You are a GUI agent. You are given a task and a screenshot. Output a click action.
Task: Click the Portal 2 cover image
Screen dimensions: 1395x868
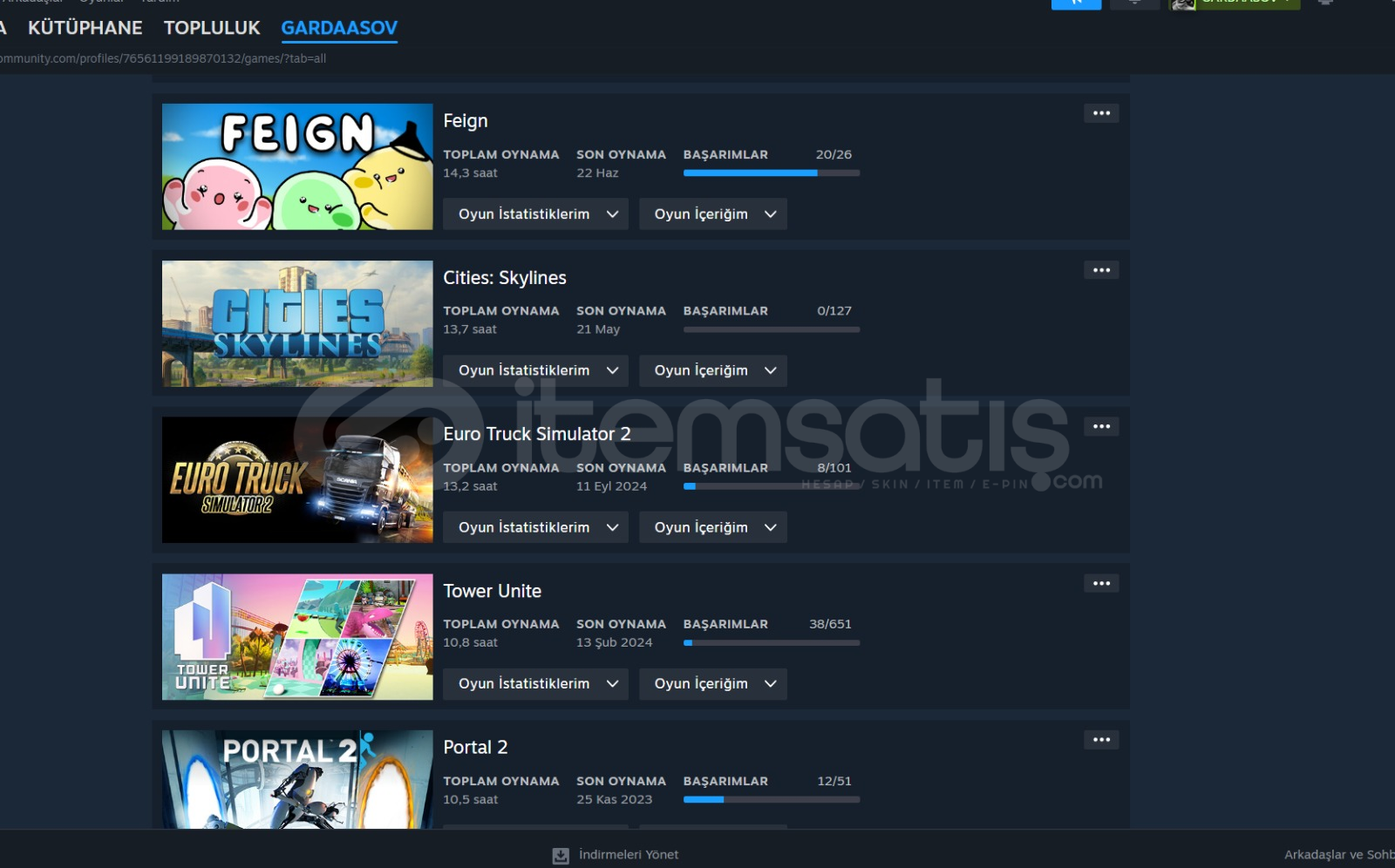click(x=297, y=779)
